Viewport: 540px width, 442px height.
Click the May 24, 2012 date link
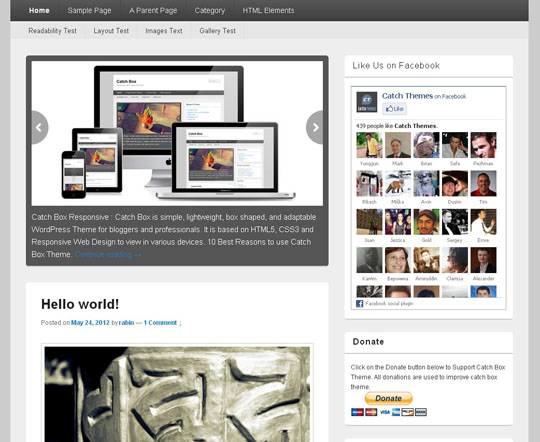point(90,323)
